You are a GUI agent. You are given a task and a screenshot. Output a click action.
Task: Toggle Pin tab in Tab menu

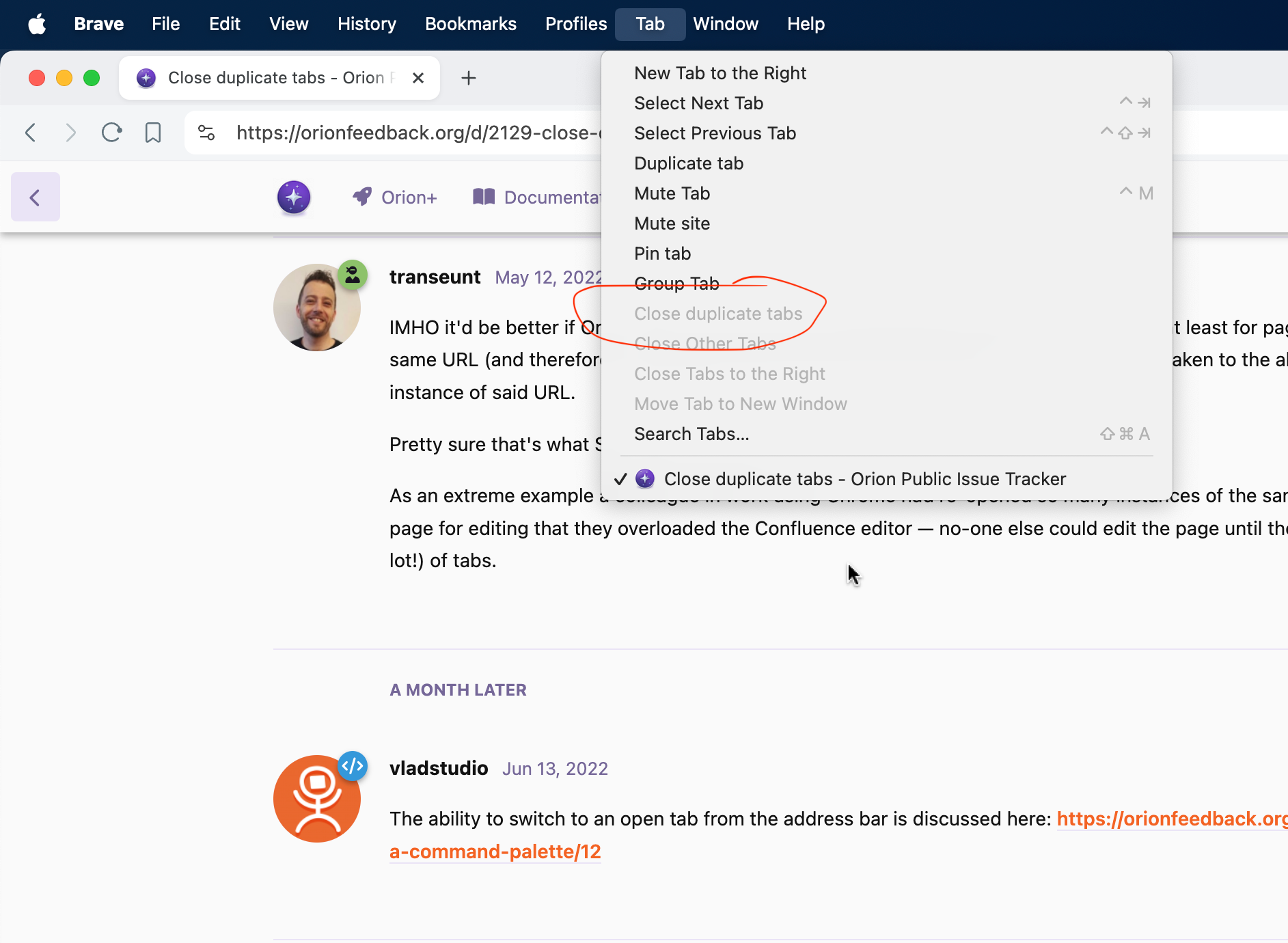pos(662,254)
